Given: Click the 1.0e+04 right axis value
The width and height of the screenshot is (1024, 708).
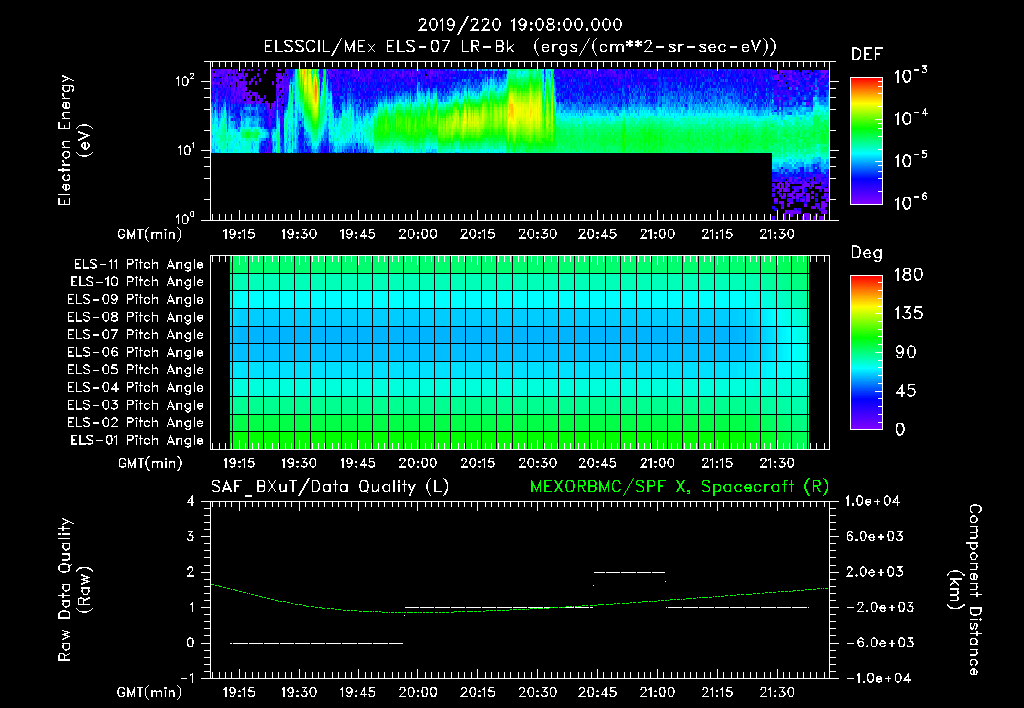Looking at the screenshot, I should [872, 501].
